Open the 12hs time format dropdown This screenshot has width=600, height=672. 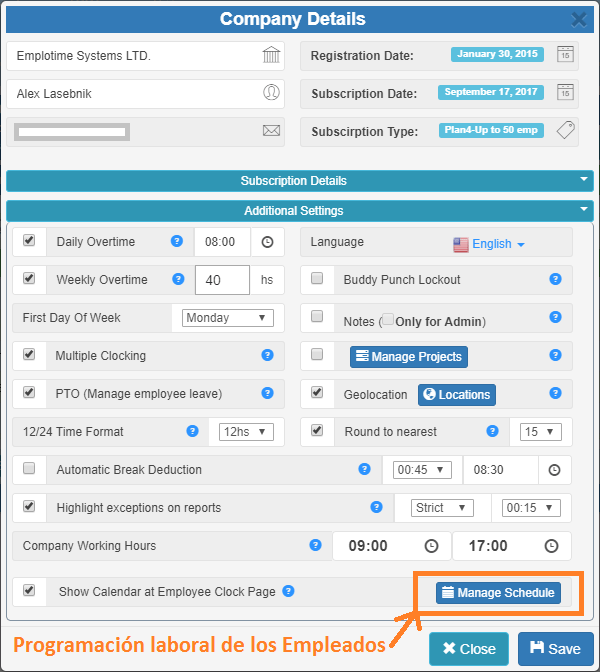246,432
